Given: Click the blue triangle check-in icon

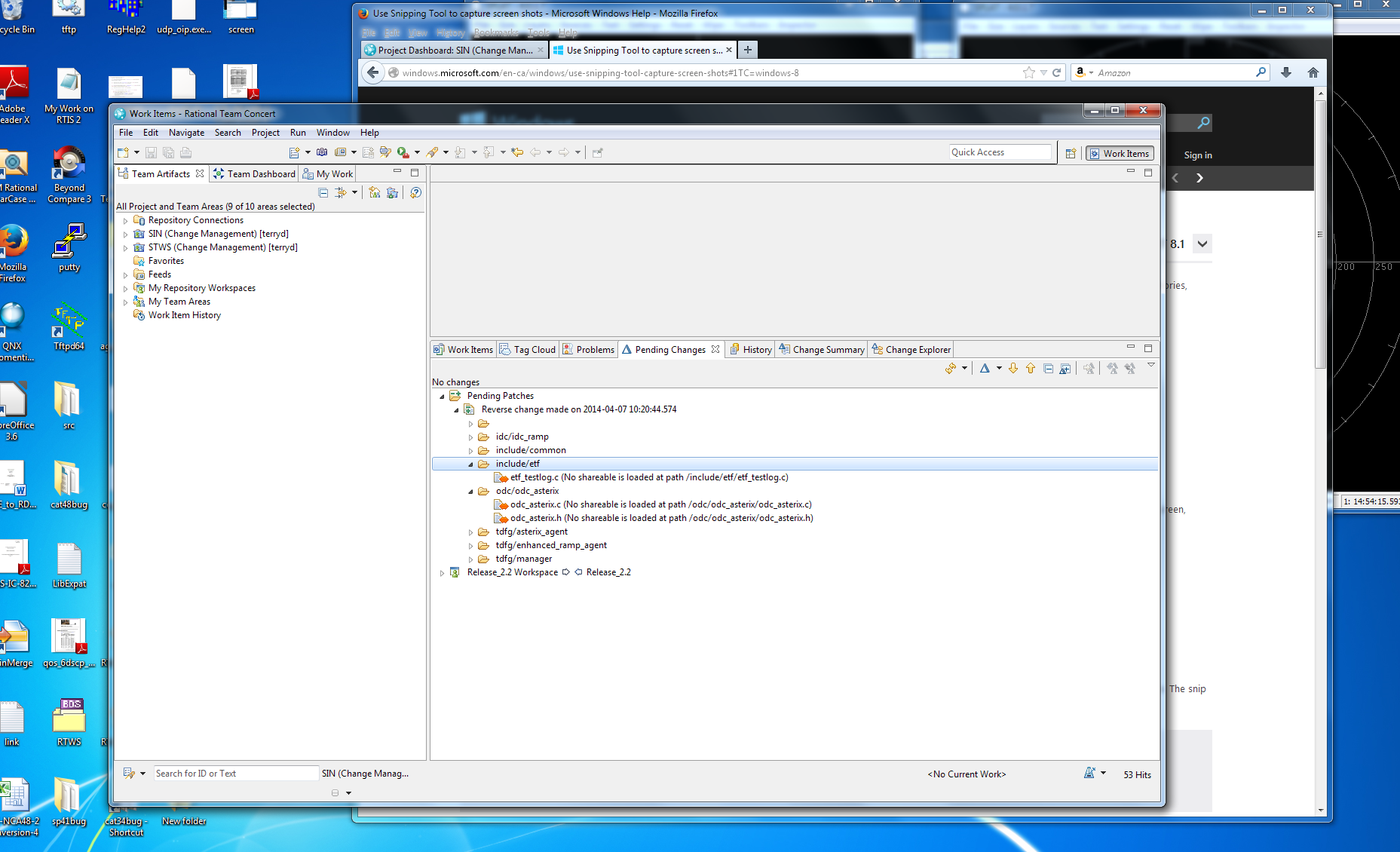Looking at the screenshot, I should point(985,369).
